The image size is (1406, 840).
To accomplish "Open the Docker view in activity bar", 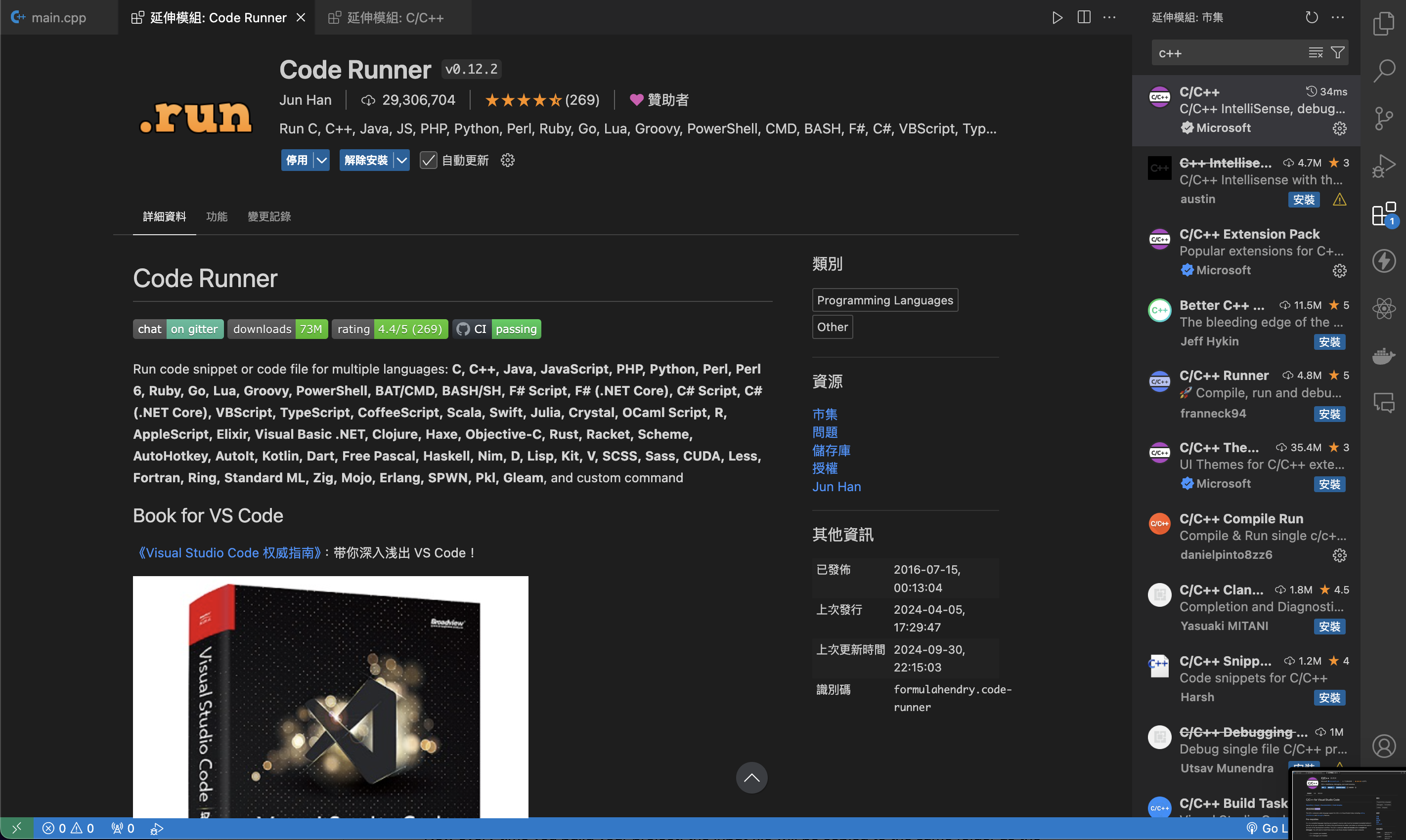I will (x=1383, y=356).
